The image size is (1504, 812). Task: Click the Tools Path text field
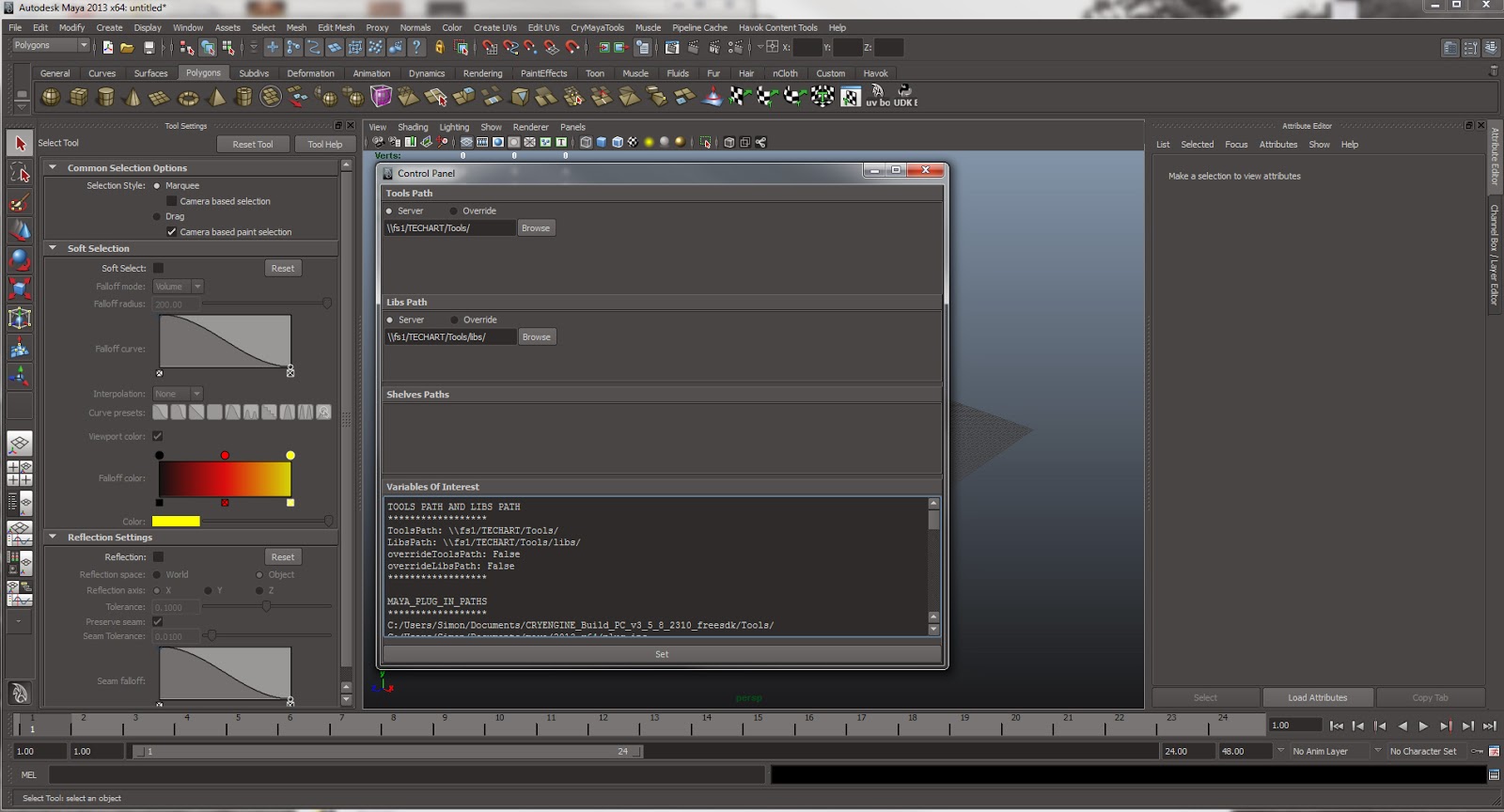click(449, 228)
